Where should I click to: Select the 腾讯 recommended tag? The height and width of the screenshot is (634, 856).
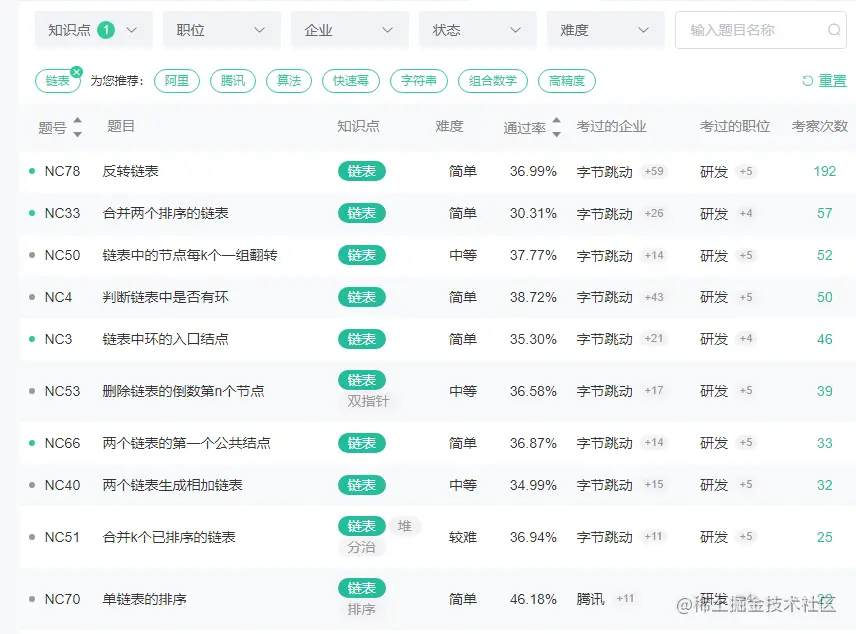[x=233, y=81]
